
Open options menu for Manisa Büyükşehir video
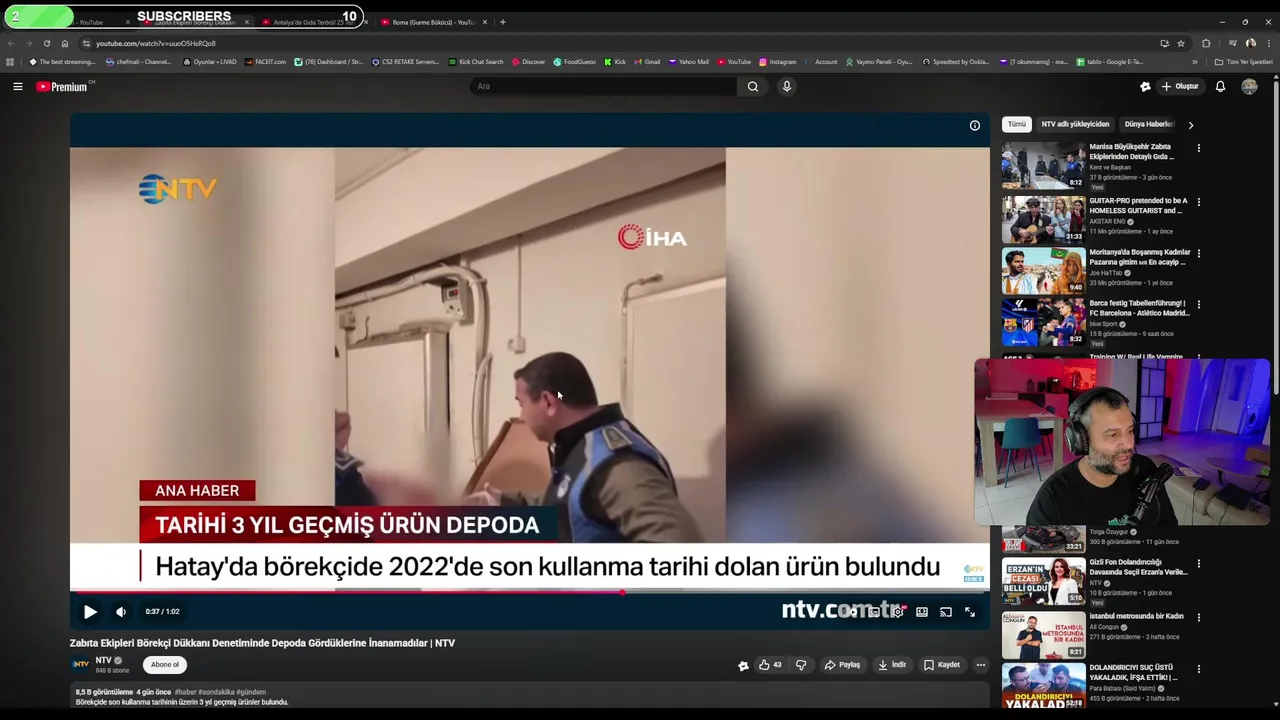(x=1198, y=149)
